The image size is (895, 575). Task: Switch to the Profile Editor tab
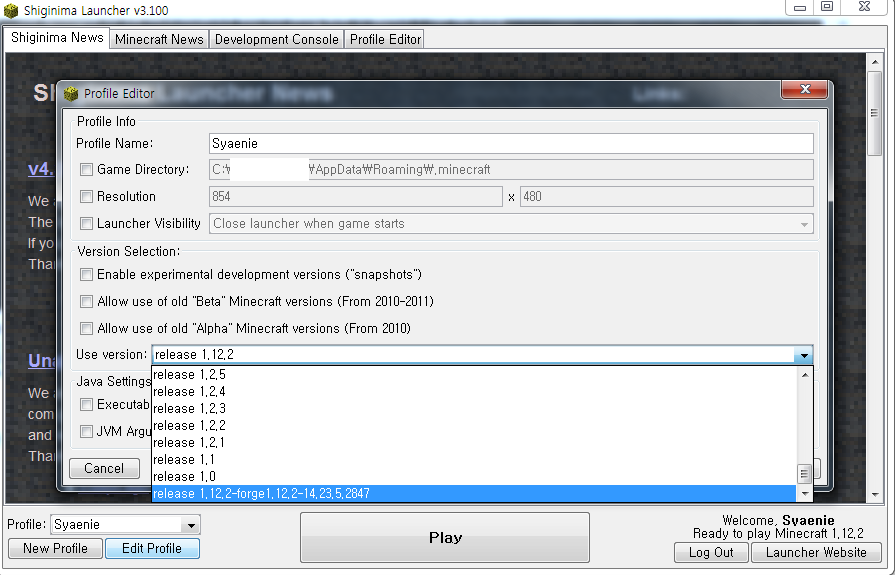point(385,39)
